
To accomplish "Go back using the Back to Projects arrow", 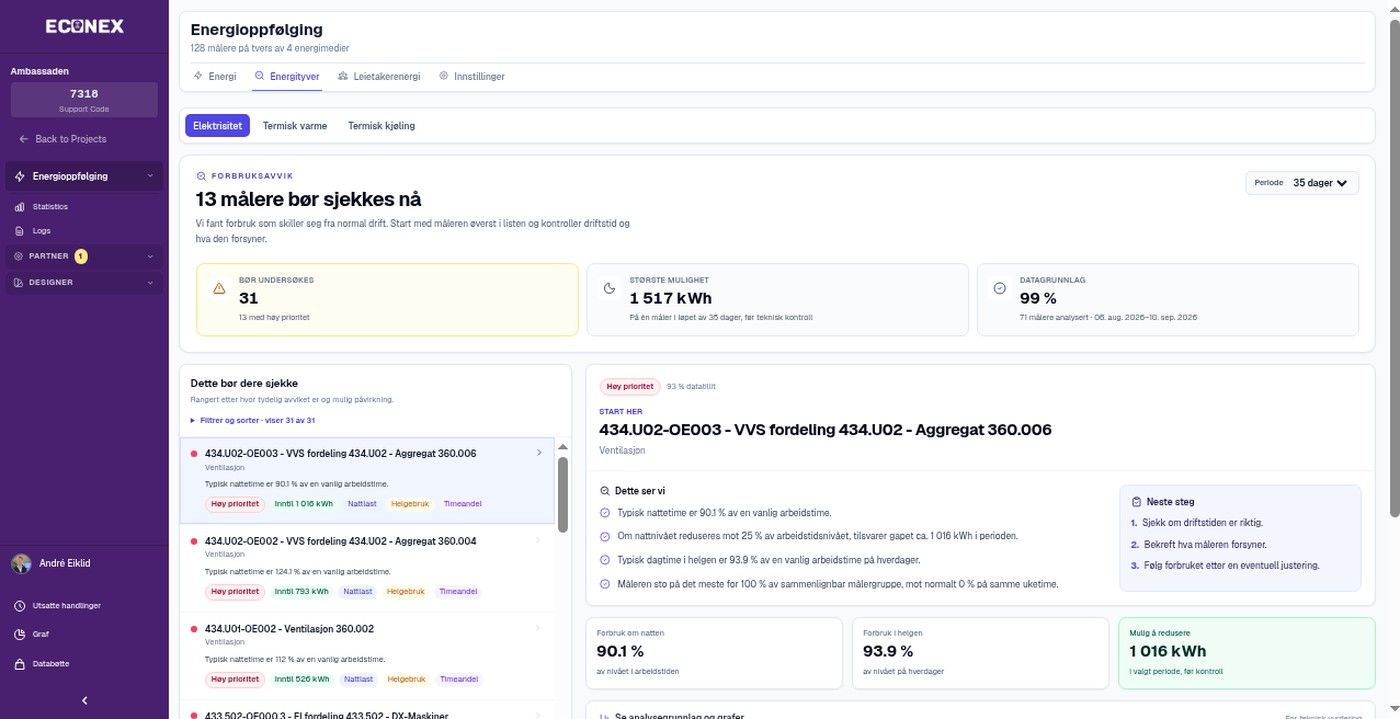I will coord(24,139).
